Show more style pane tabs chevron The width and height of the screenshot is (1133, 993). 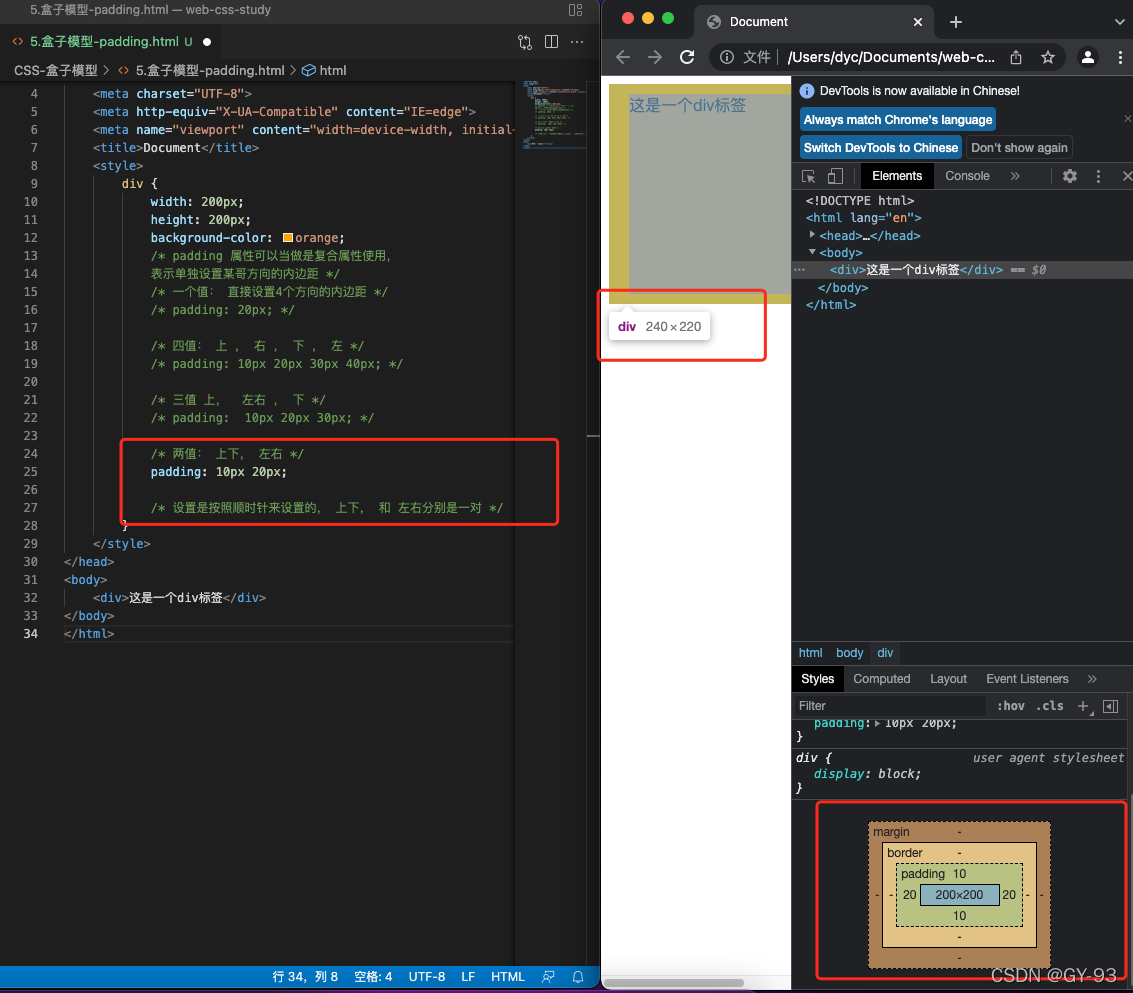tap(1092, 679)
